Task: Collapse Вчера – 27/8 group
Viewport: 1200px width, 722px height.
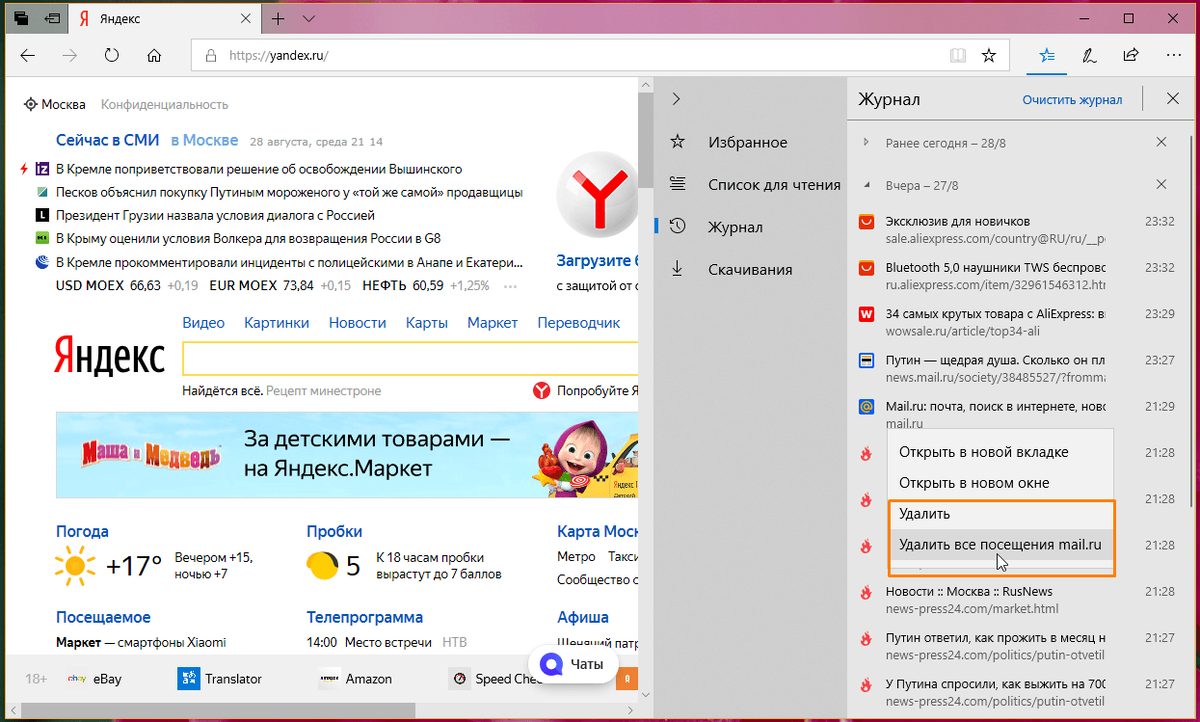Action: point(866,186)
